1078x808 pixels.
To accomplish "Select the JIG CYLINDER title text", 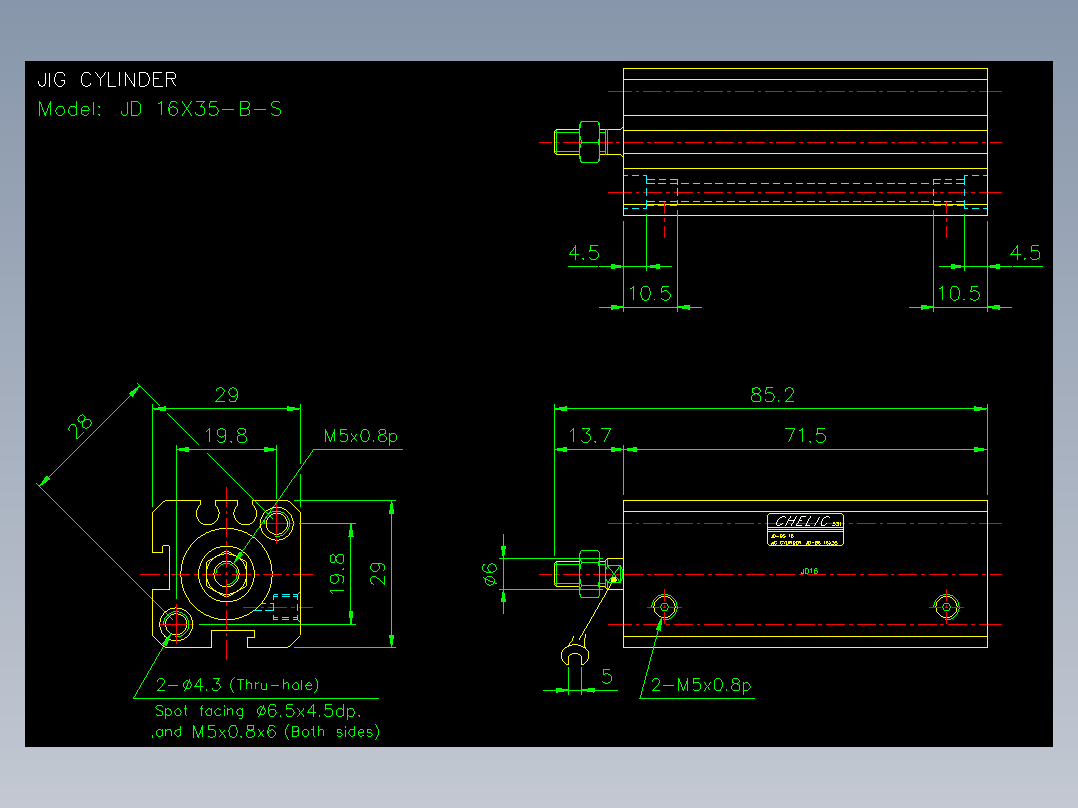I will pos(107,80).
